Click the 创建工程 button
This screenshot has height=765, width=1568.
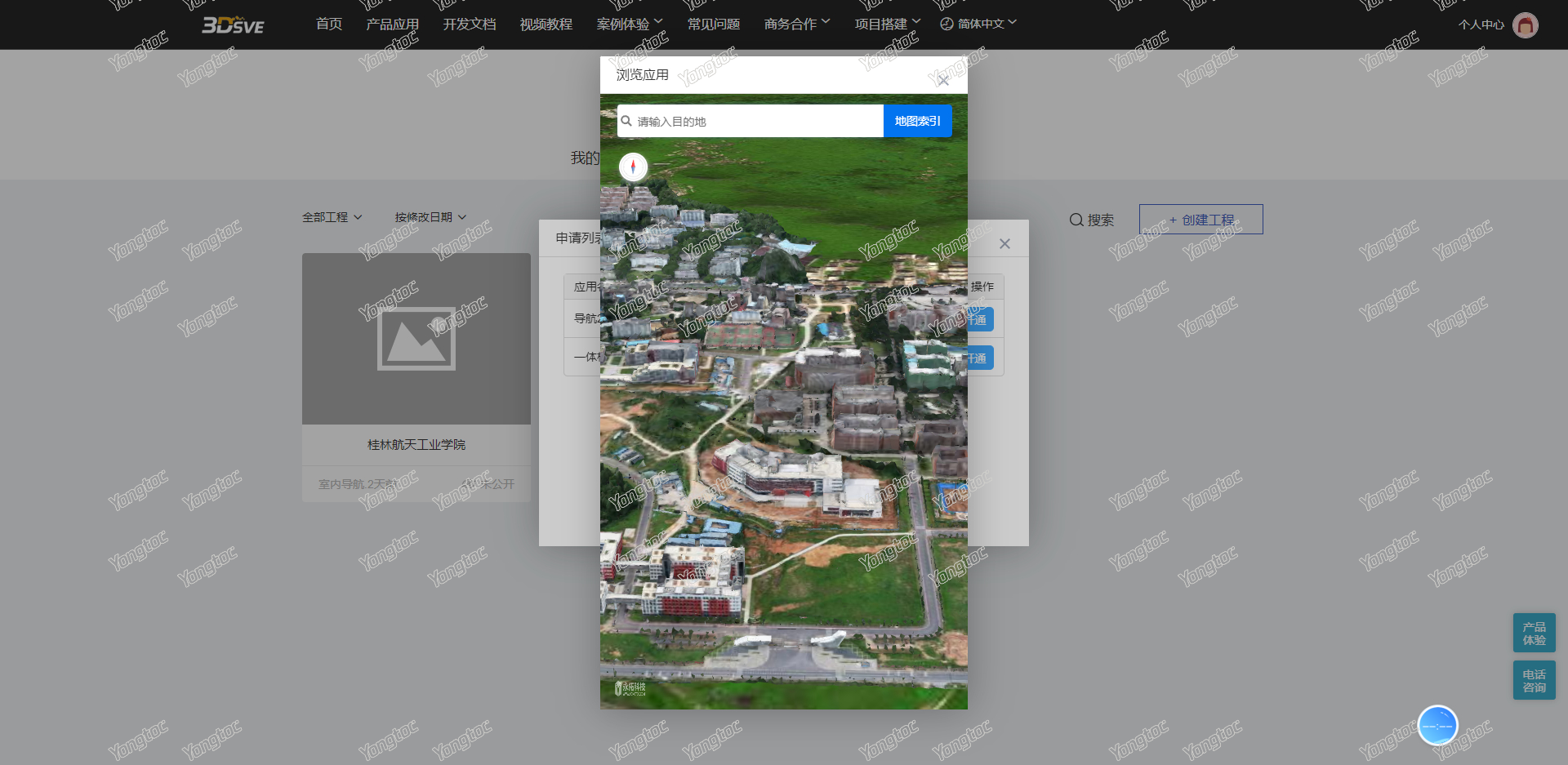1200,220
